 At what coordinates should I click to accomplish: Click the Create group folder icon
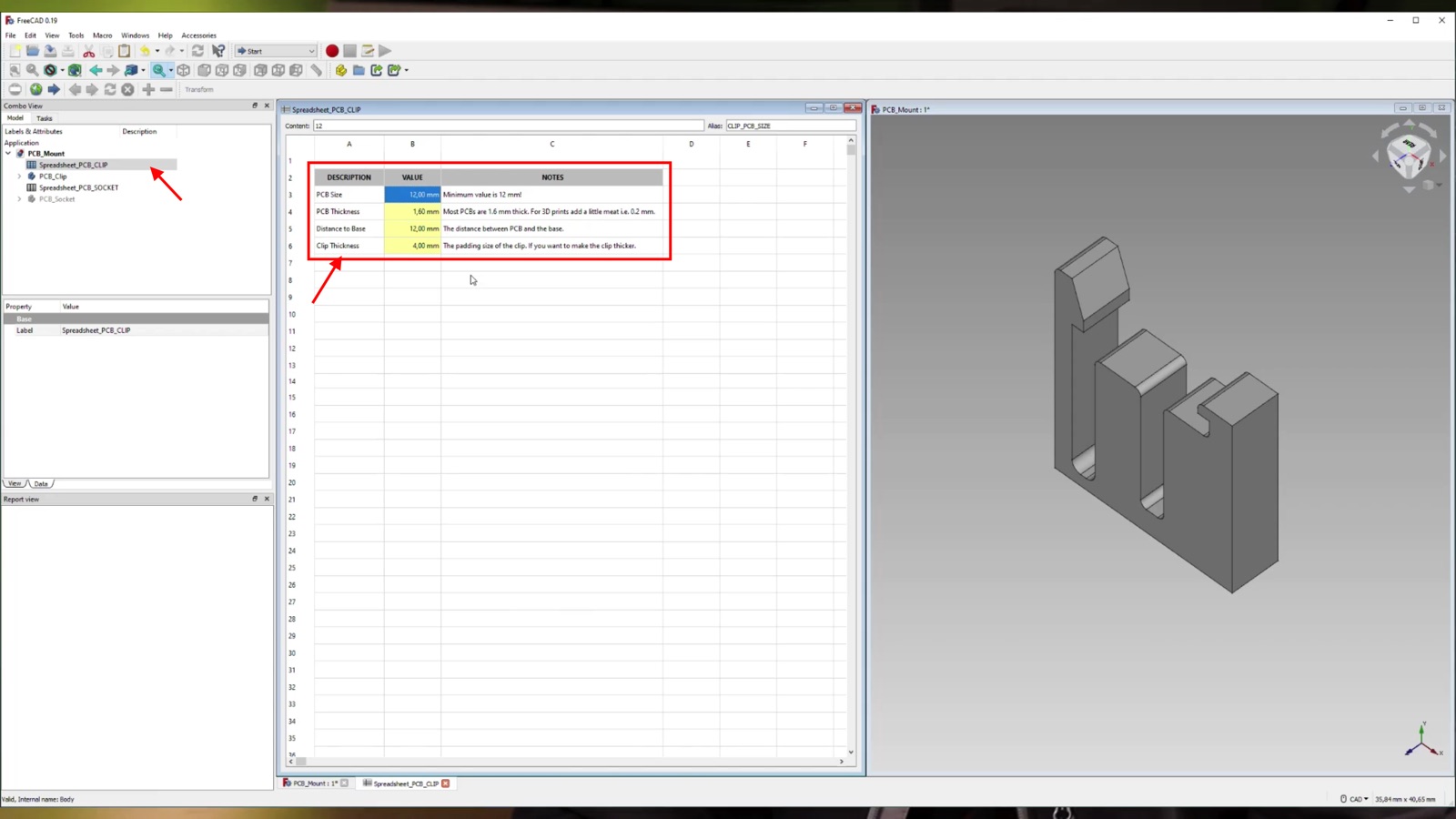pos(359,70)
